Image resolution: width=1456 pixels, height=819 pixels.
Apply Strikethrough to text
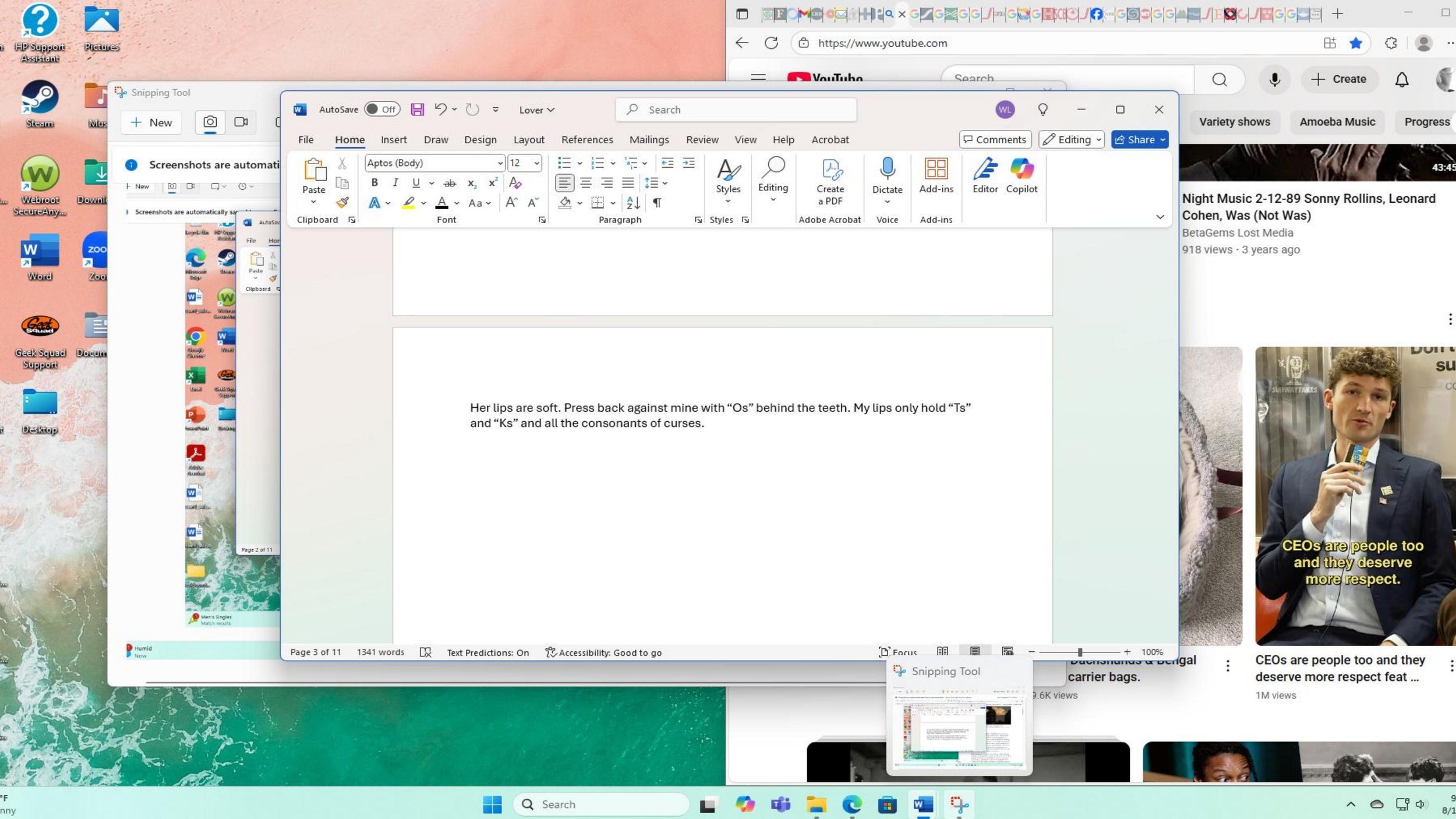(450, 183)
